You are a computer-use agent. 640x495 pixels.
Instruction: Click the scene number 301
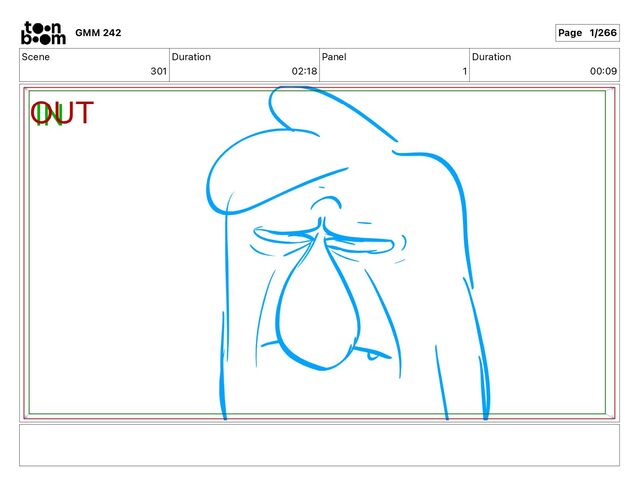click(x=158, y=71)
